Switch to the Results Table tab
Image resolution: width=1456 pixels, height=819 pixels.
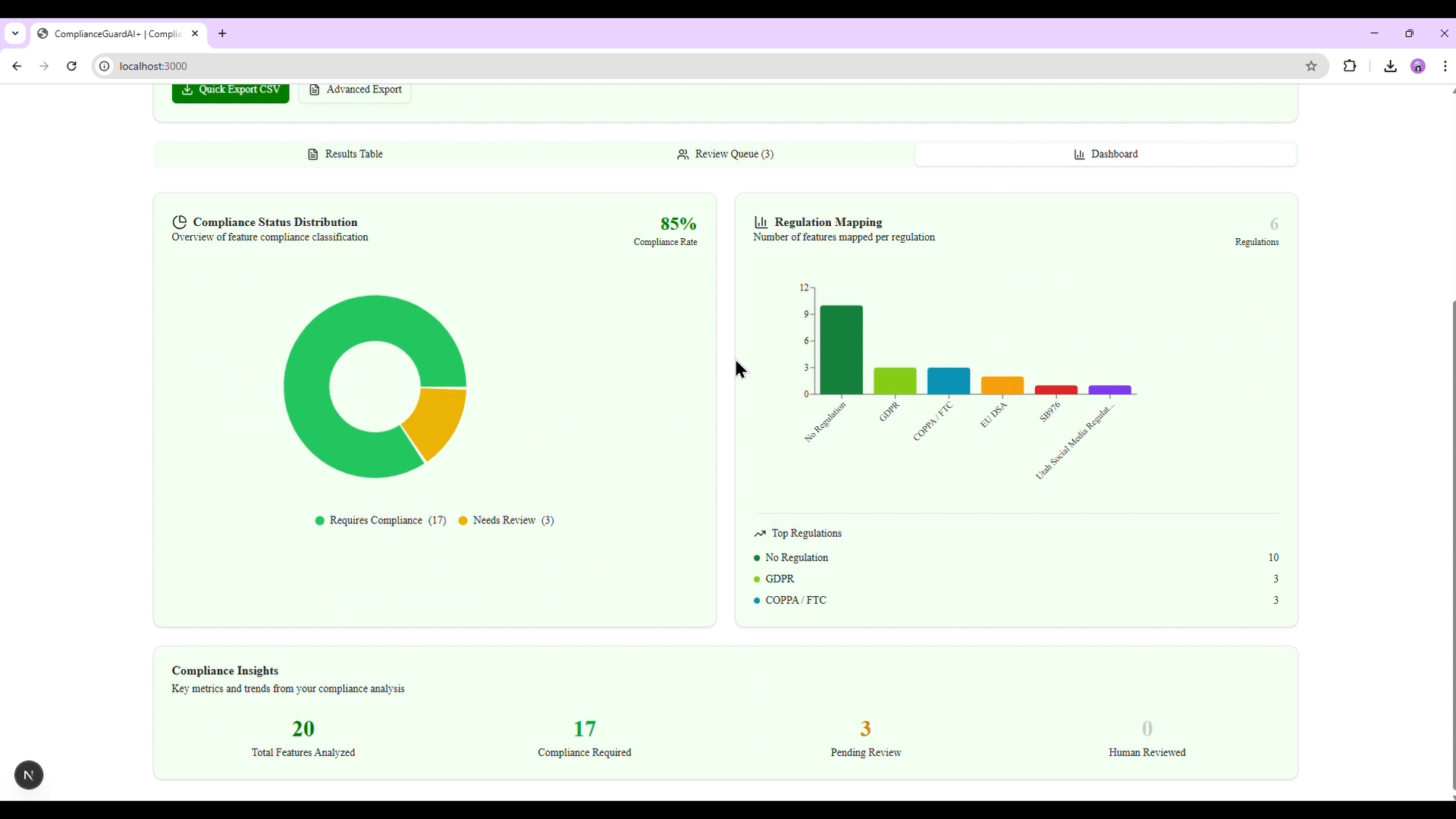tap(345, 155)
